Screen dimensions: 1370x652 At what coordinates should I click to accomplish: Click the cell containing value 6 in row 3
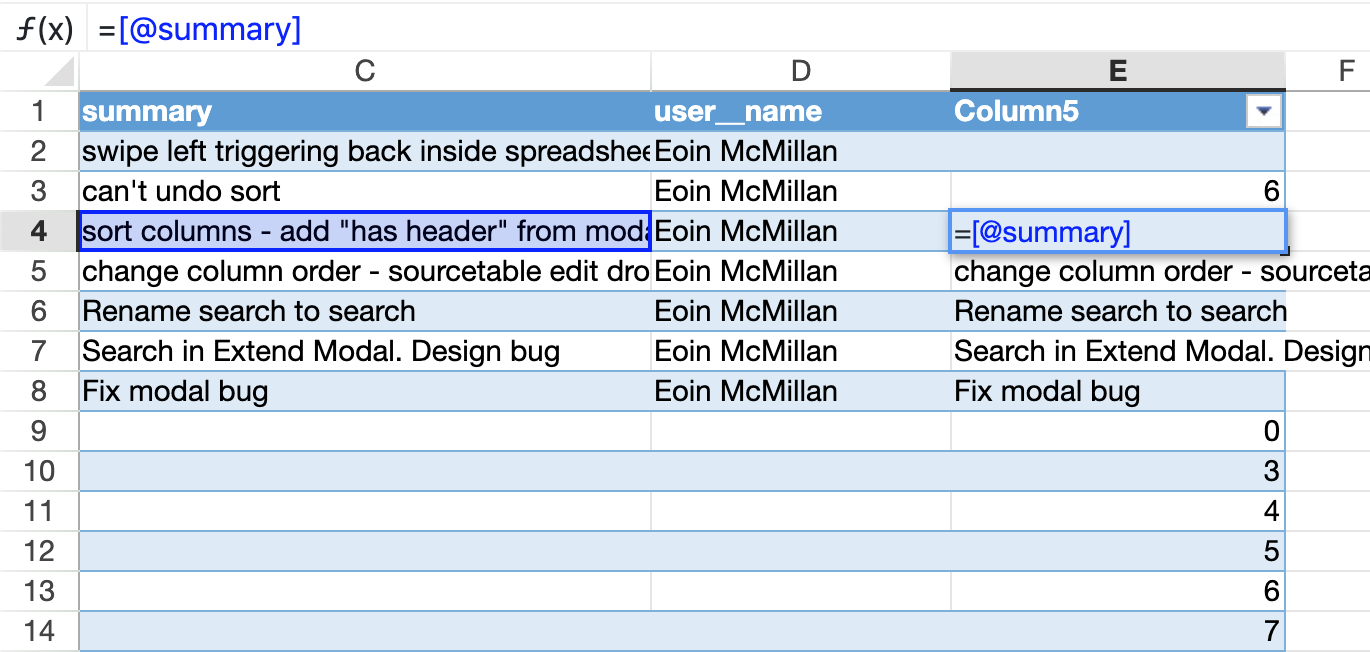pos(1117,191)
